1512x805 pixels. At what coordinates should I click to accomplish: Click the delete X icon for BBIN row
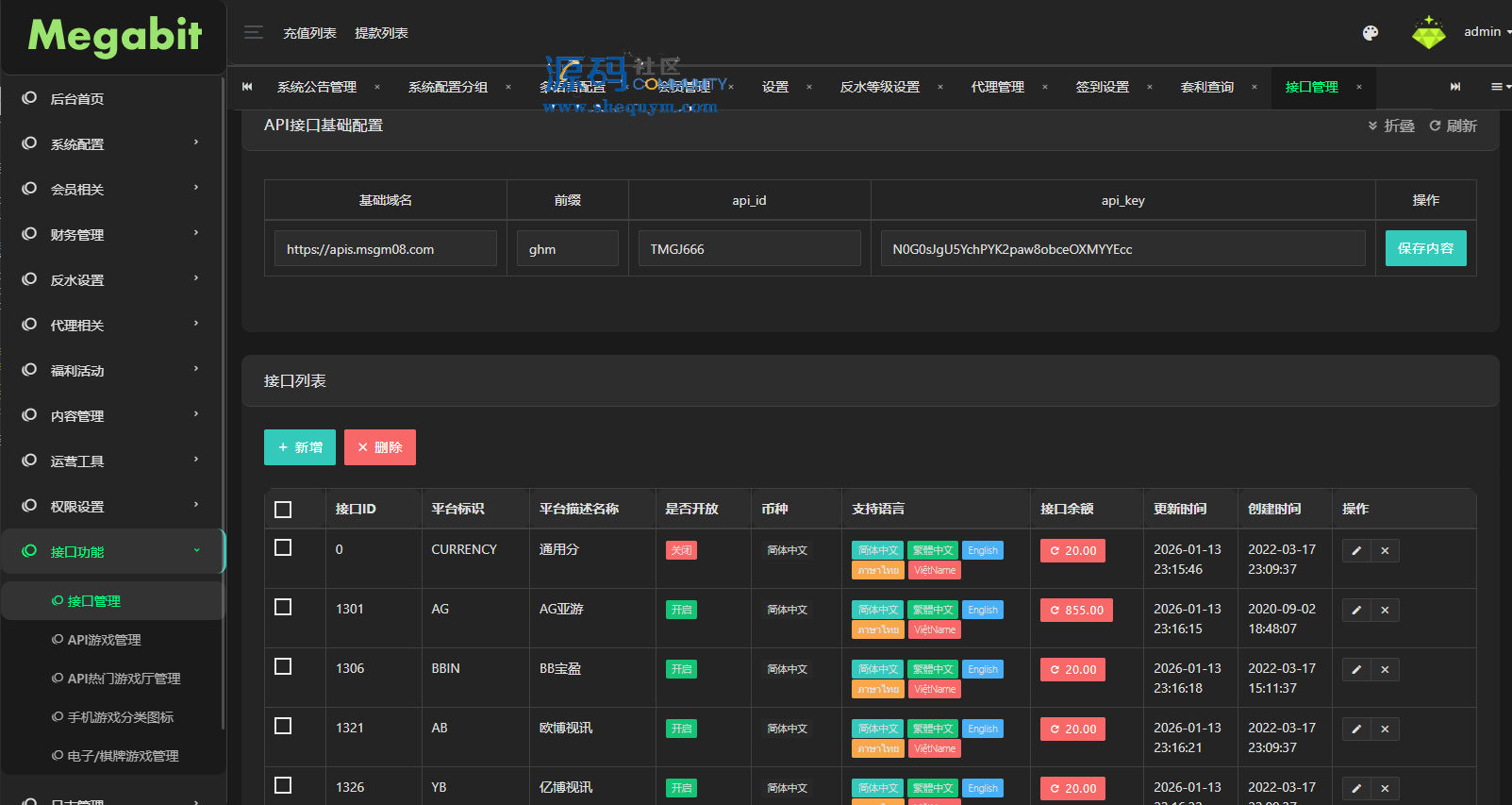click(x=1385, y=670)
